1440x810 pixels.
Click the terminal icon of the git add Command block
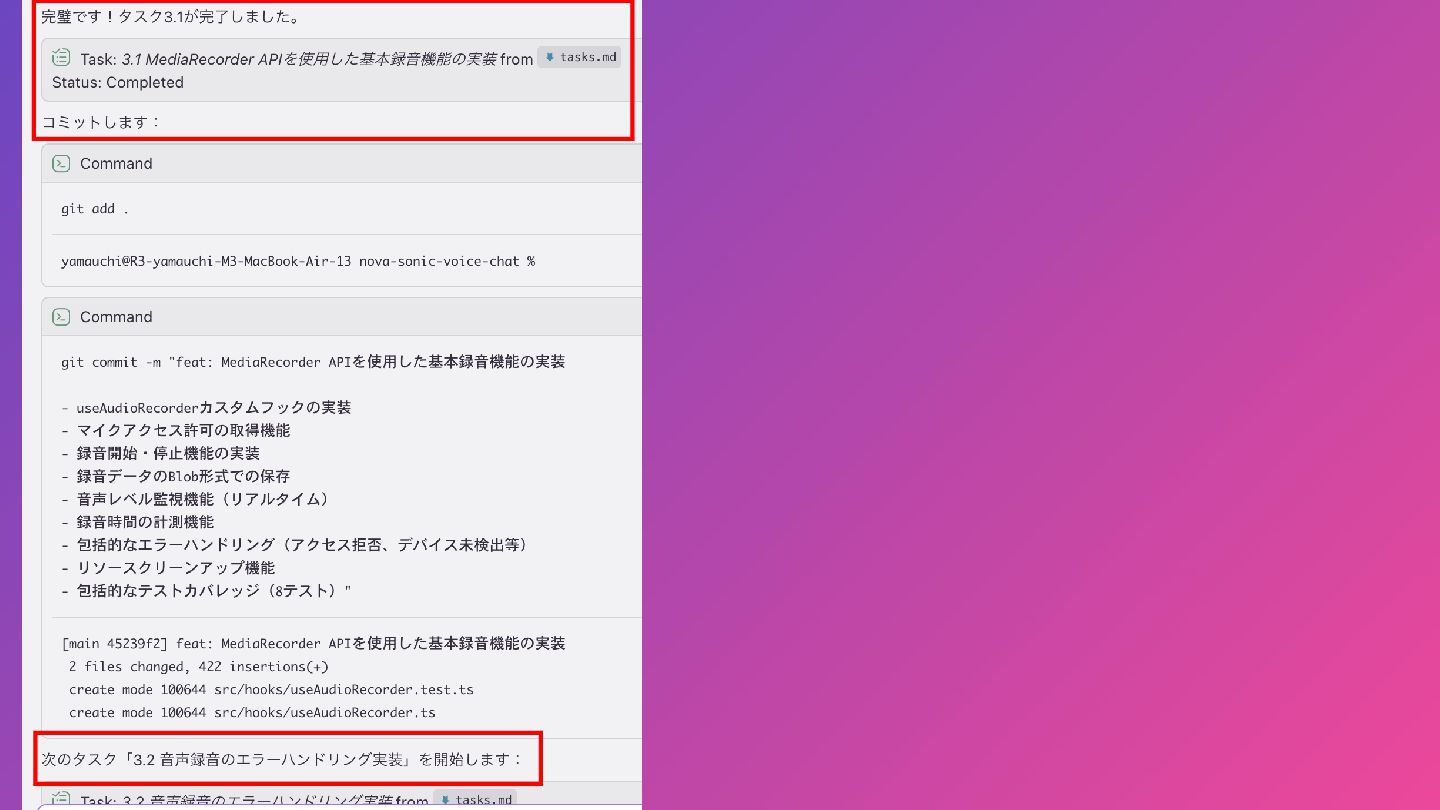click(x=61, y=164)
